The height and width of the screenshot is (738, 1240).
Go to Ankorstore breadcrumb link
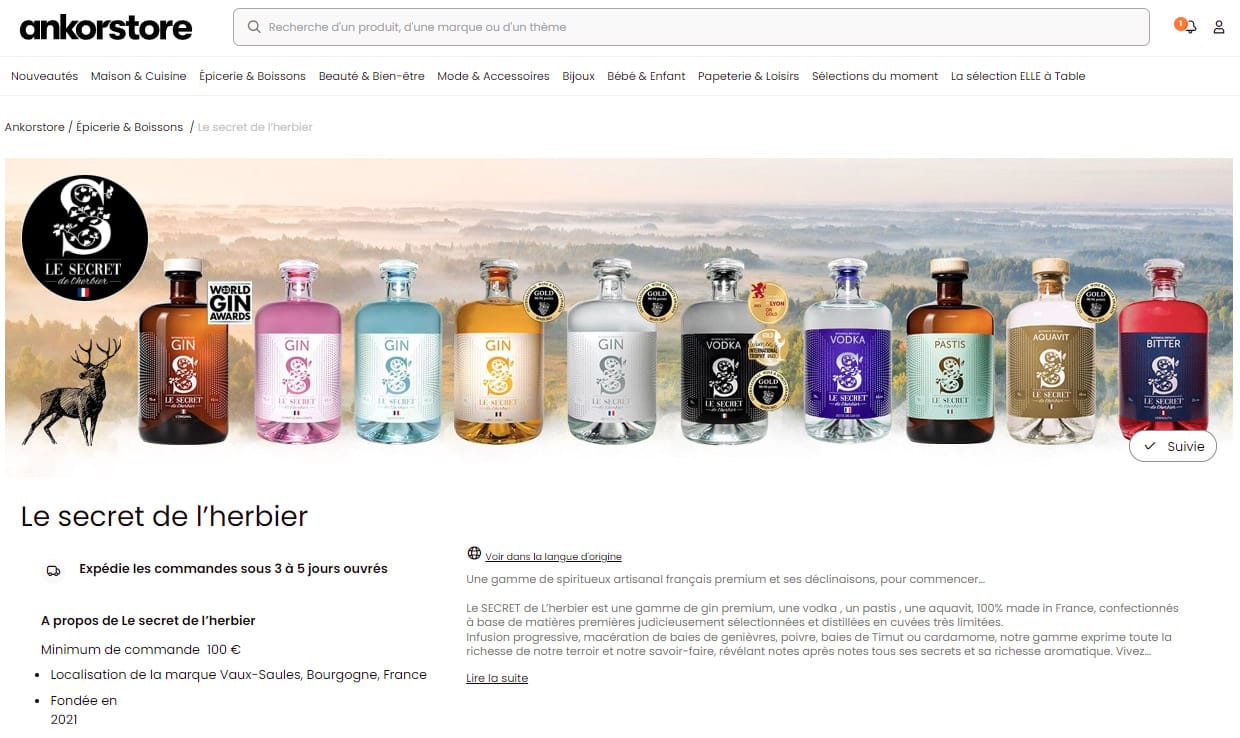click(34, 127)
